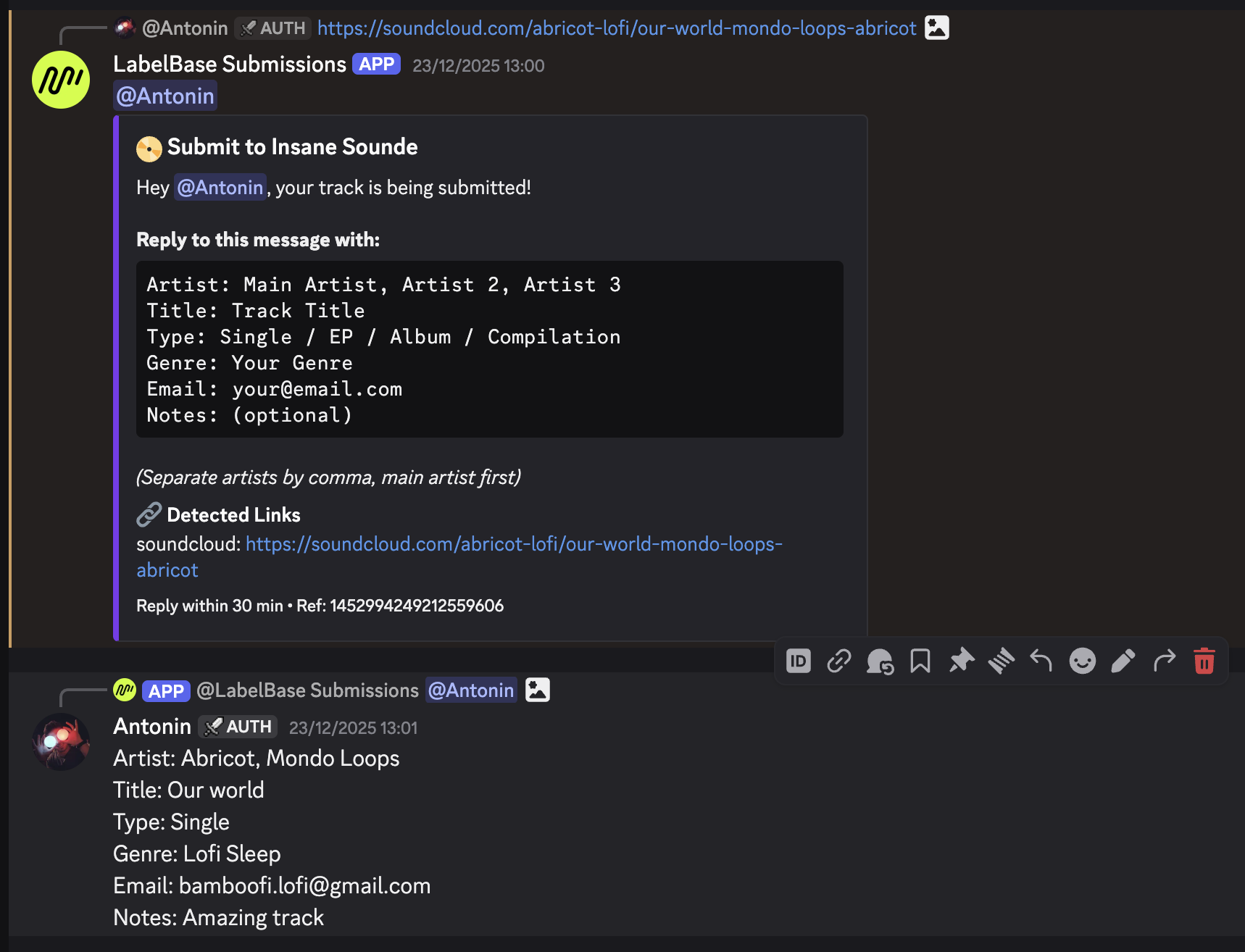Click the APP badge next to LabelBase Submissions name
This screenshot has height=952, width=1245.
coord(376,64)
